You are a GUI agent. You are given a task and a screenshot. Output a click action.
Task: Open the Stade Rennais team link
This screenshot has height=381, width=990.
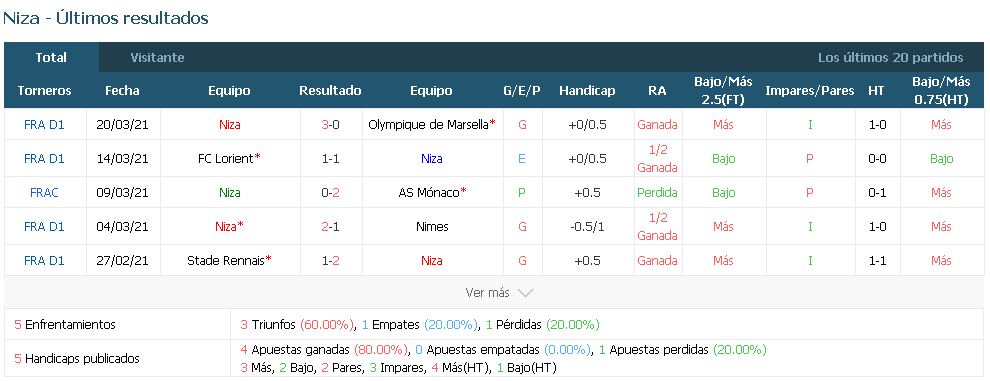225,260
